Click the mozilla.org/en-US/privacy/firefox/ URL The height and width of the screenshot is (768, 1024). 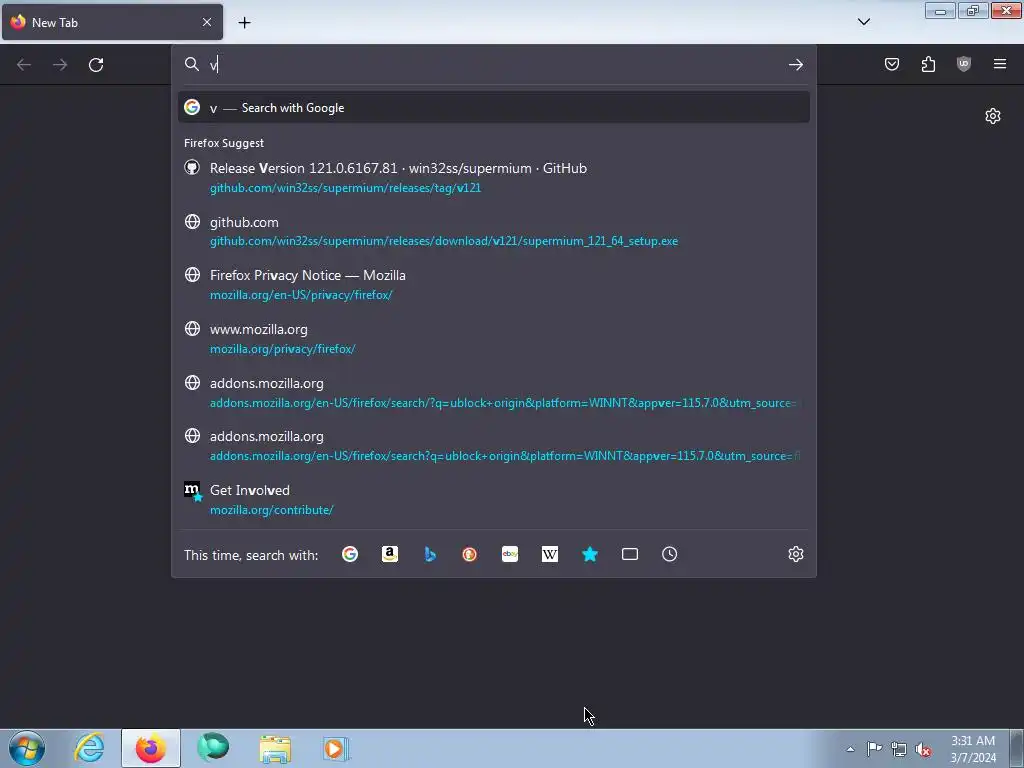[301, 295]
